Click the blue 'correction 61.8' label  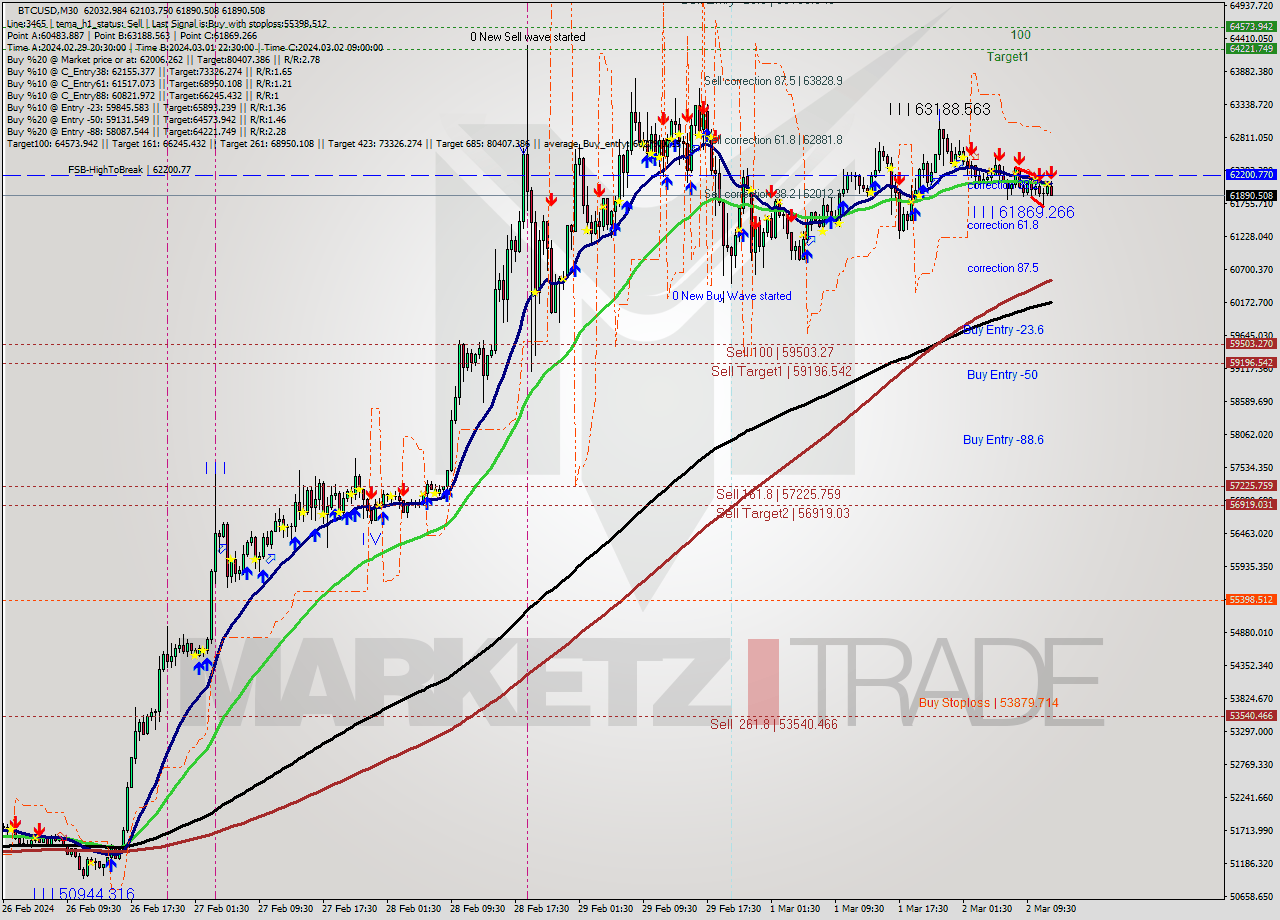1003,226
